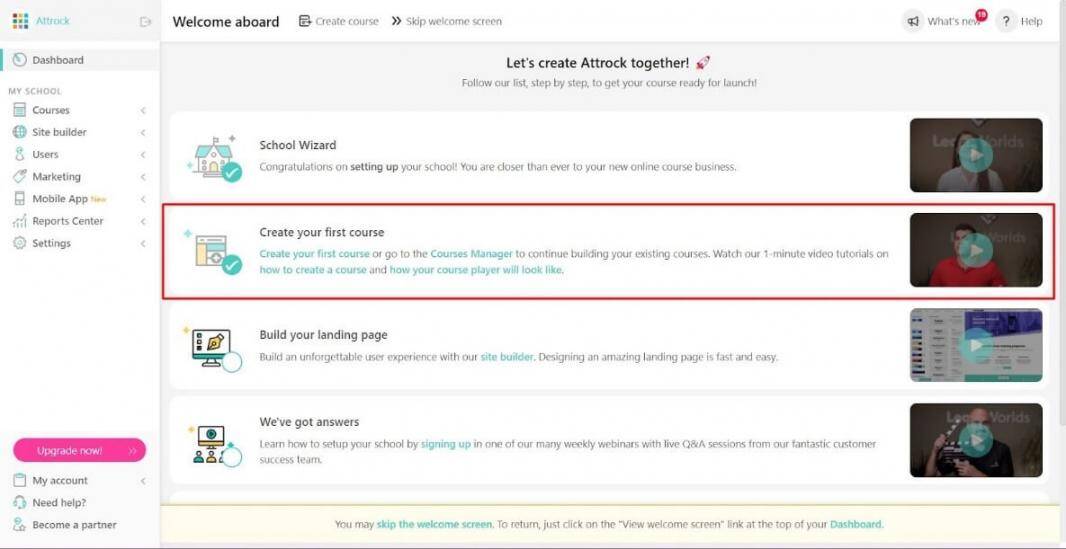Image resolution: width=1066 pixels, height=549 pixels.
Task: Expand the My account menu chevron
Action: [x=143, y=481]
